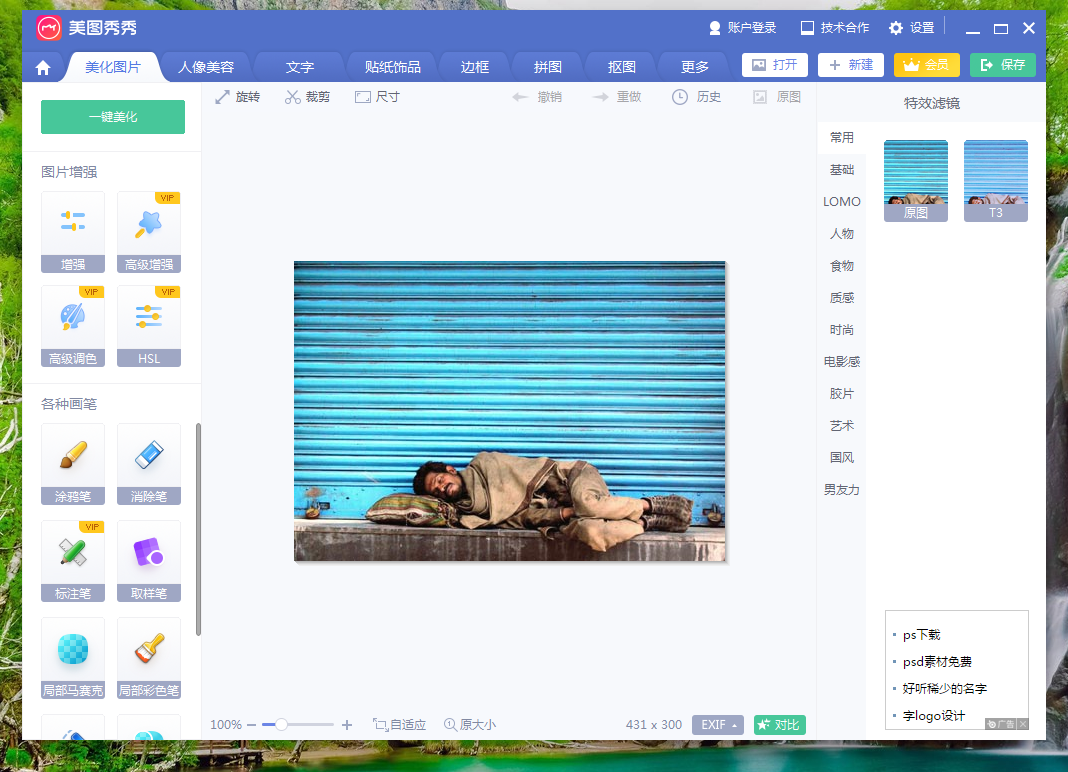The width and height of the screenshot is (1068, 772).
Task: Click the home icon in the tab bar
Action: click(x=40, y=66)
